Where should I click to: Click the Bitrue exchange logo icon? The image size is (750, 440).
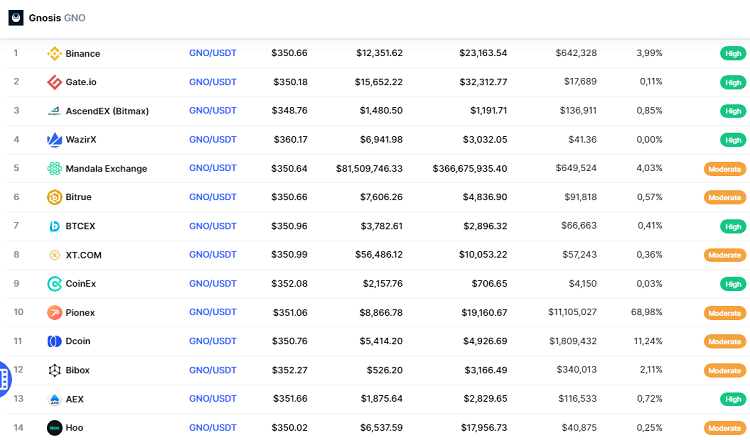click(55, 197)
